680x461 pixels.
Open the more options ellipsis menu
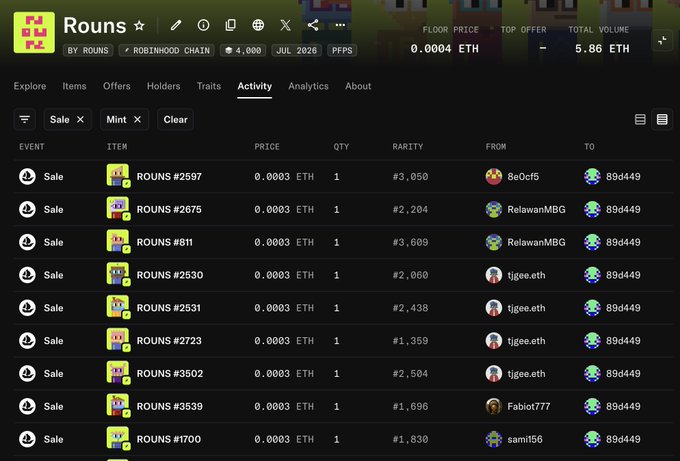[340, 25]
